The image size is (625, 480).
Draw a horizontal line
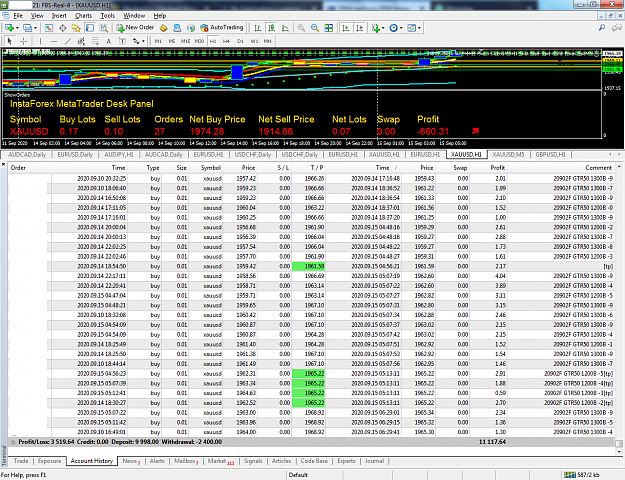(54, 41)
